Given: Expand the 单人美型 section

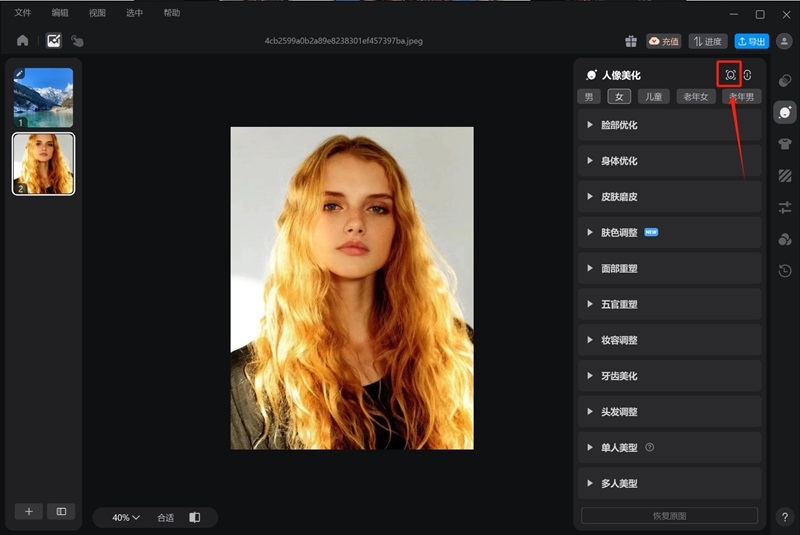Looking at the screenshot, I should pos(669,447).
